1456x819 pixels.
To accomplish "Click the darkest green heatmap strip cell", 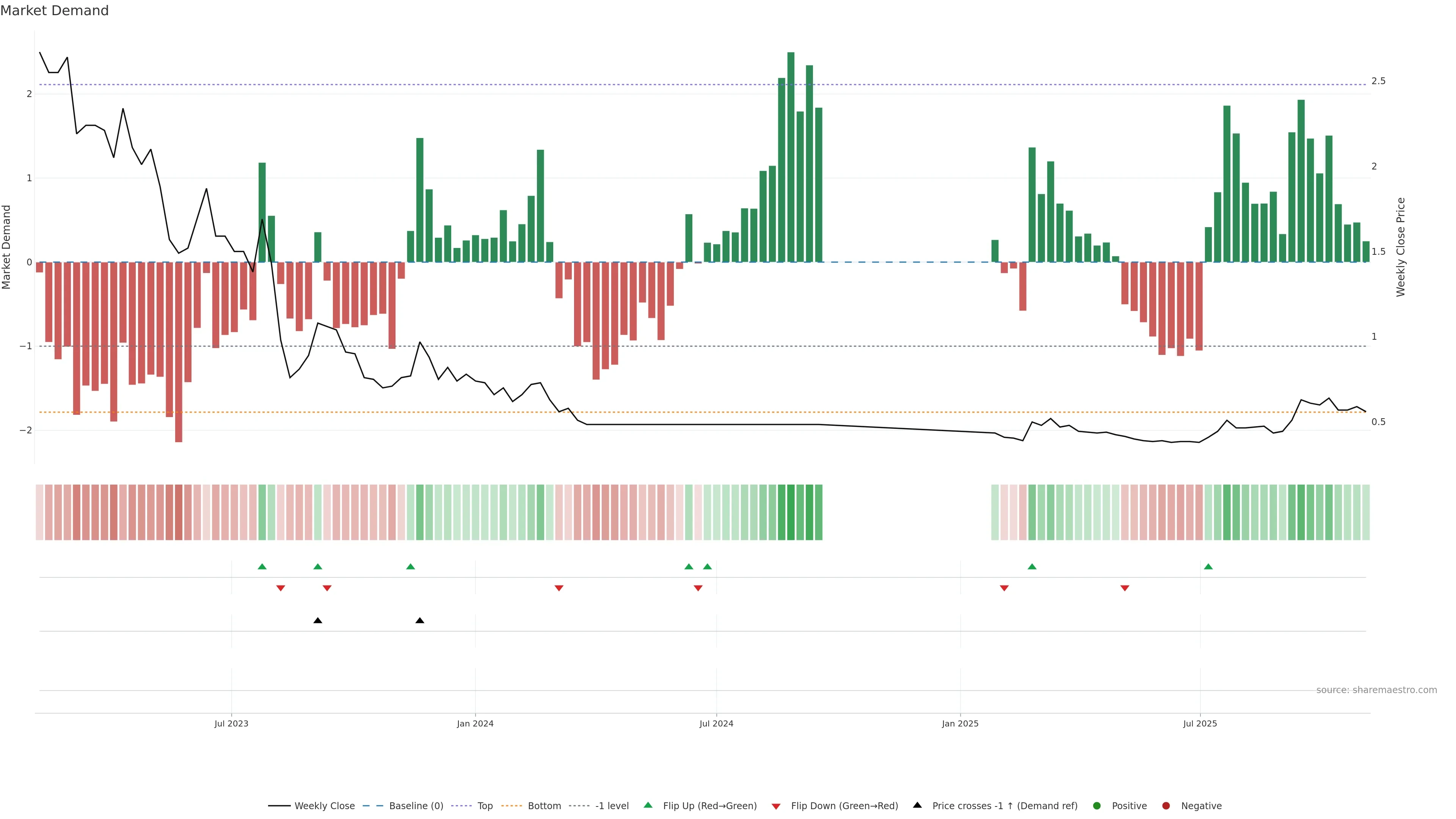I will point(791,512).
